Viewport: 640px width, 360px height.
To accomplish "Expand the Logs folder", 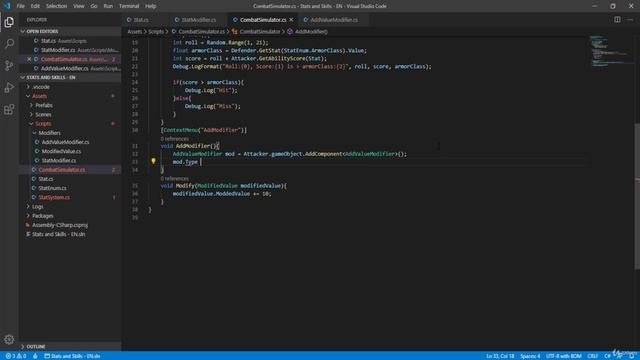I will (38, 207).
